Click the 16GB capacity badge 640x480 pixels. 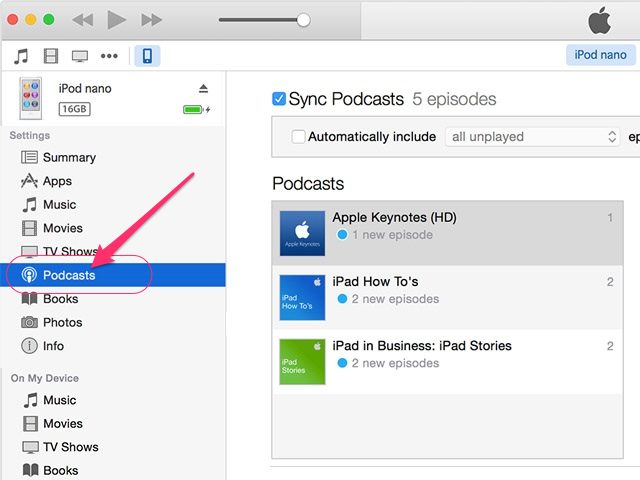(75, 109)
